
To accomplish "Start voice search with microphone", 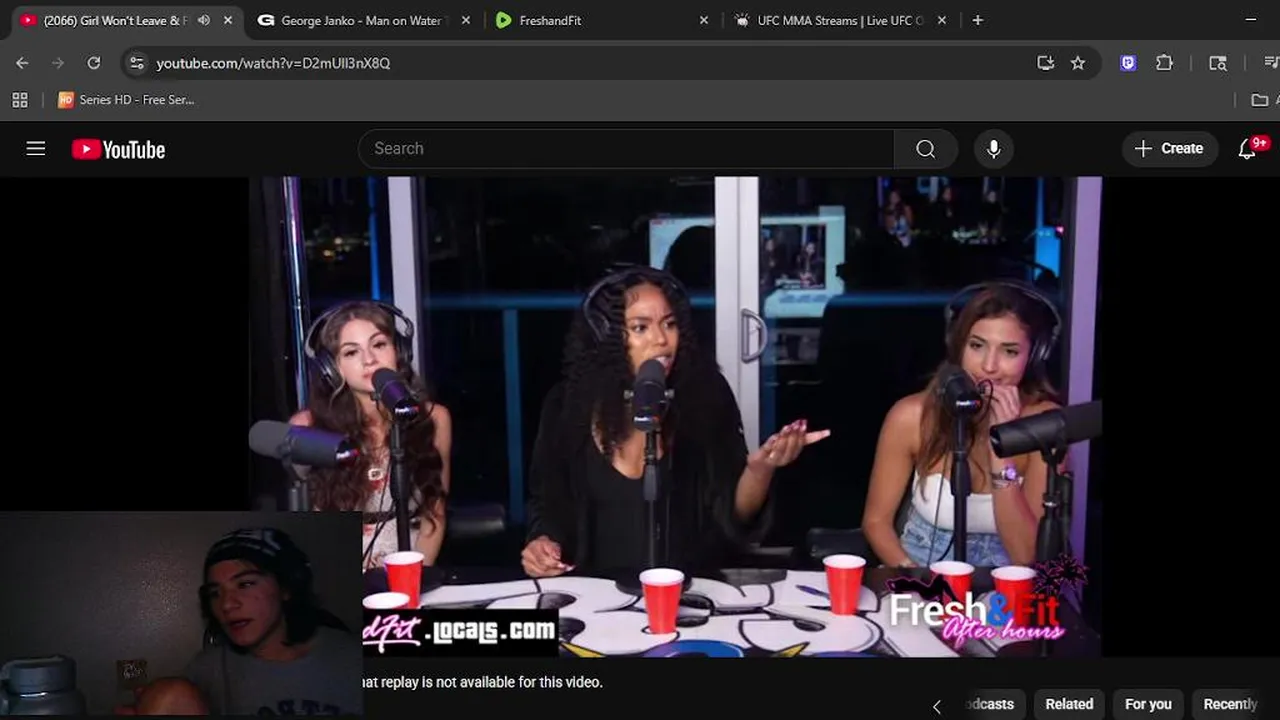I will click(x=993, y=148).
